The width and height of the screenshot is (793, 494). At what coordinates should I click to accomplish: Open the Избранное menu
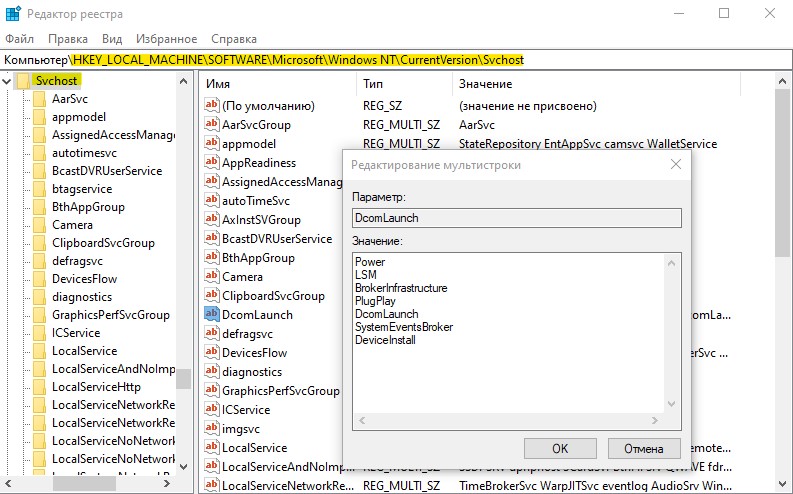pos(166,39)
